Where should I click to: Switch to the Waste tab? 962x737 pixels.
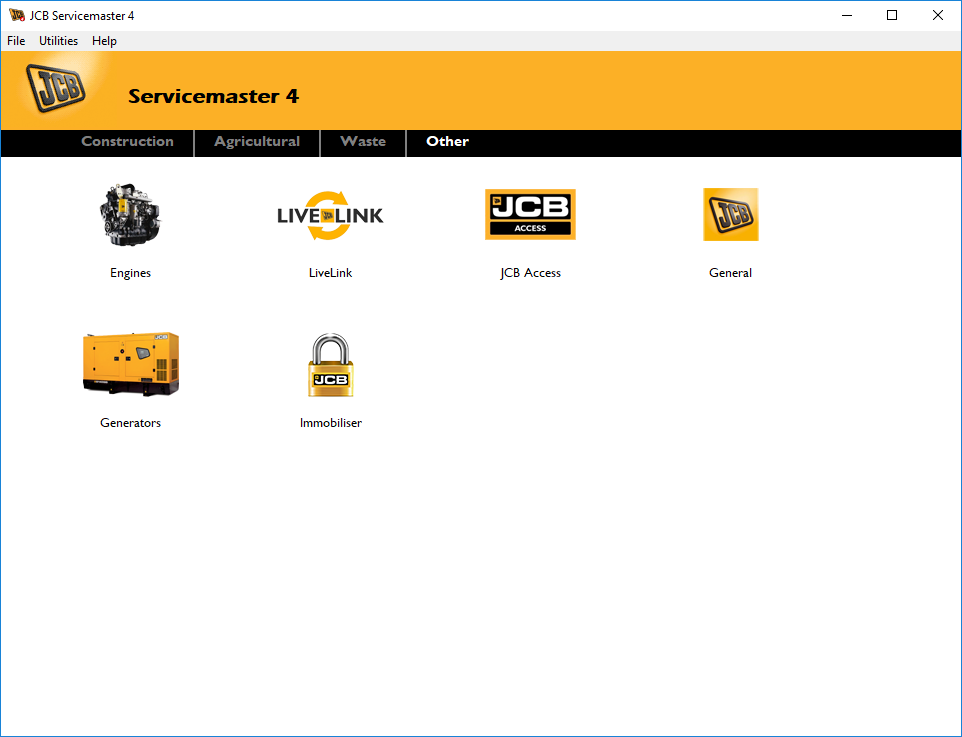(x=363, y=142)
